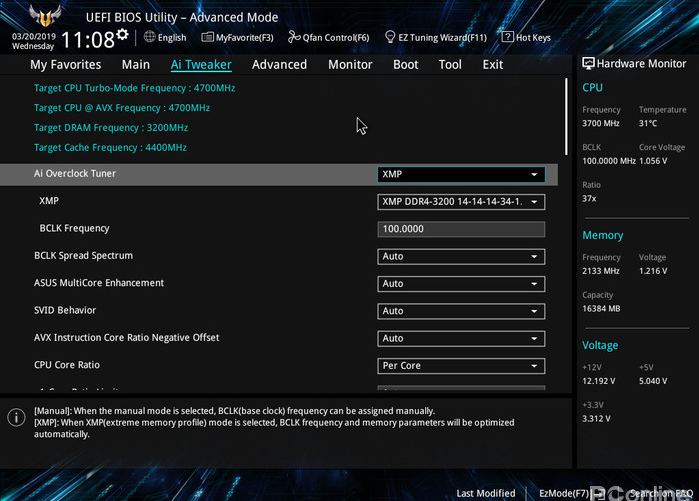The height and width of the screenshot is (501, 699).
Task: Switch to EzMode(F7)
Action: click(x=563, y=493)
